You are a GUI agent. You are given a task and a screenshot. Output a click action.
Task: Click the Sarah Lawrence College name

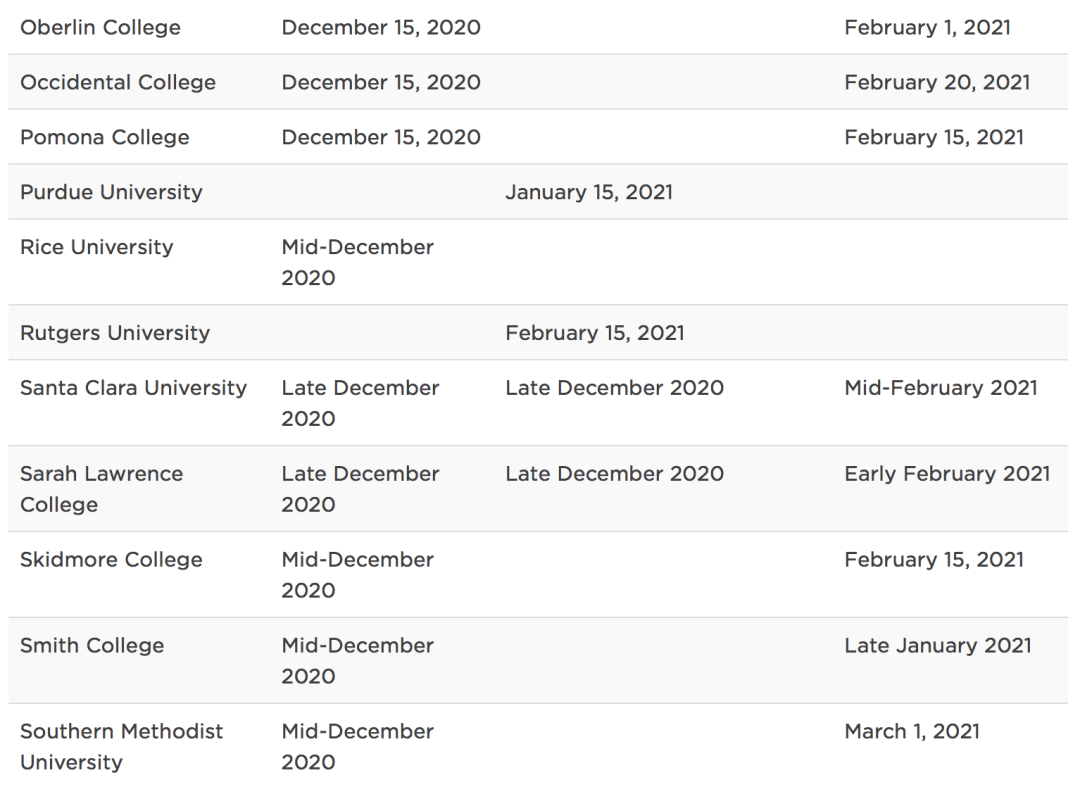pyautogui.click(x=101, y=489)
